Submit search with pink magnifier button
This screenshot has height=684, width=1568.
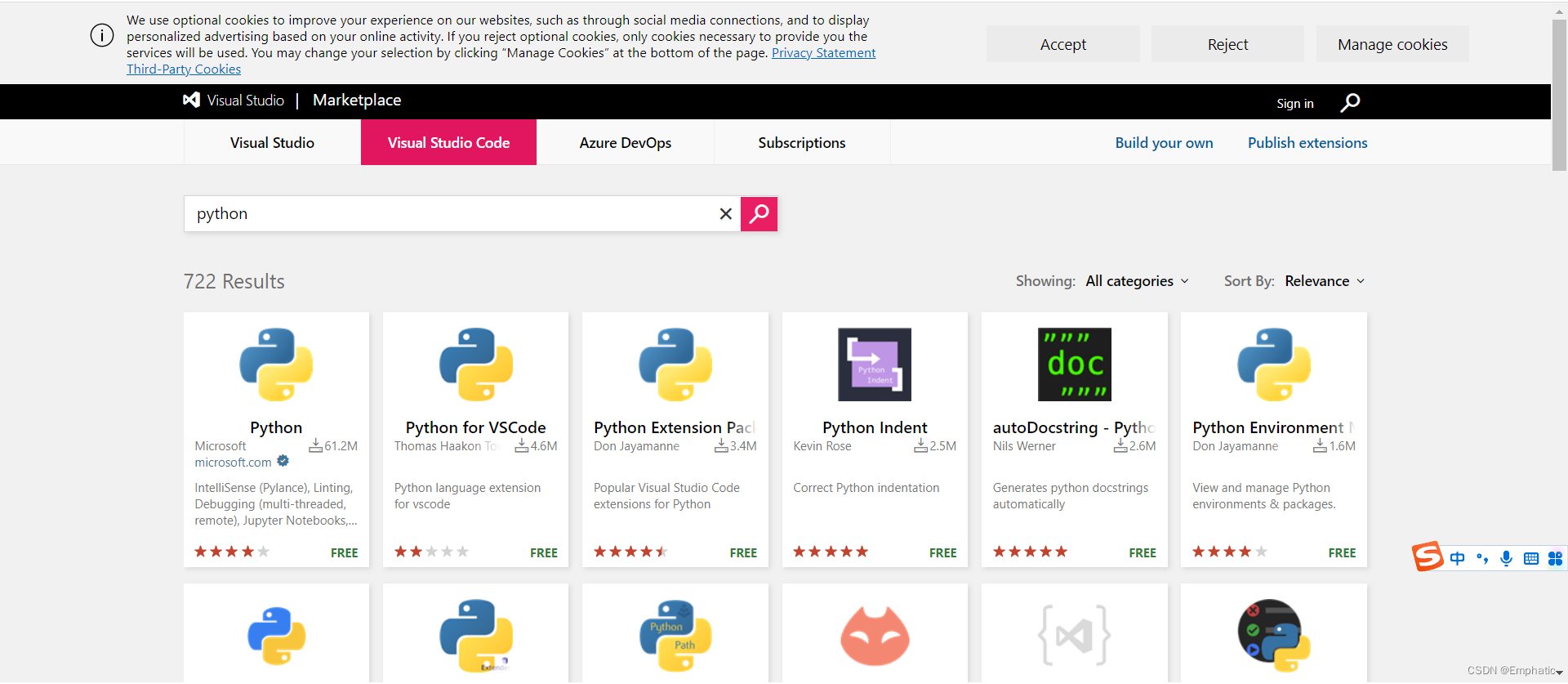(x=759, y=213)
